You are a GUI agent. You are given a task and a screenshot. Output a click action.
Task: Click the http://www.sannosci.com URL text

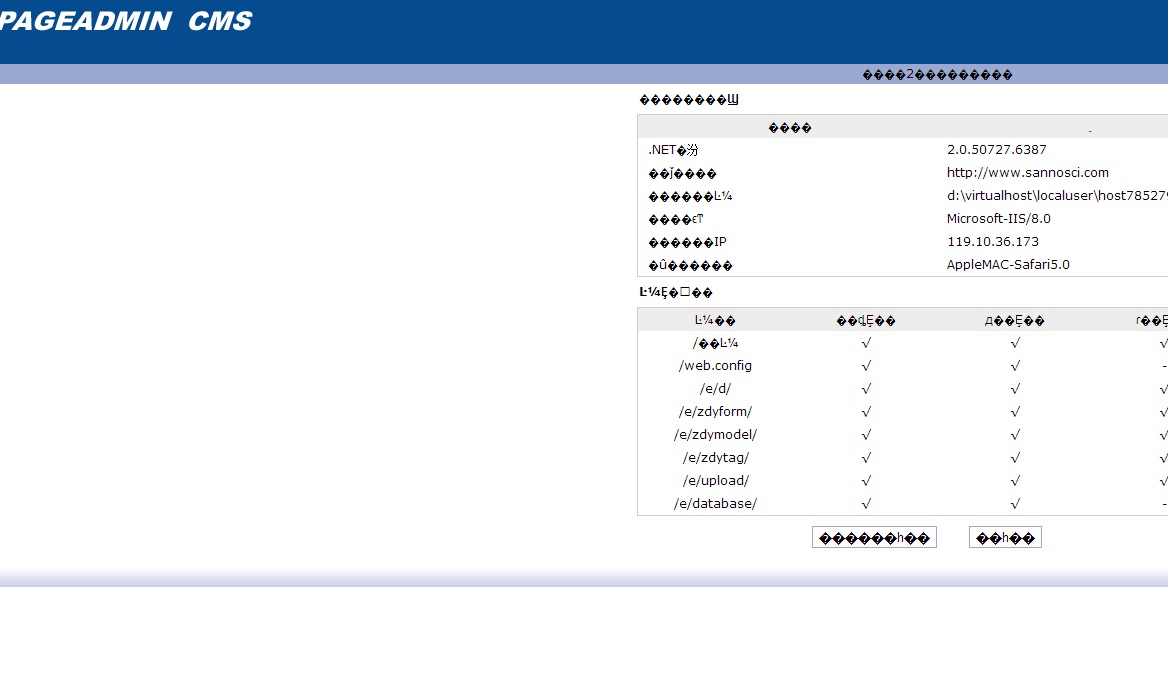1027,173
